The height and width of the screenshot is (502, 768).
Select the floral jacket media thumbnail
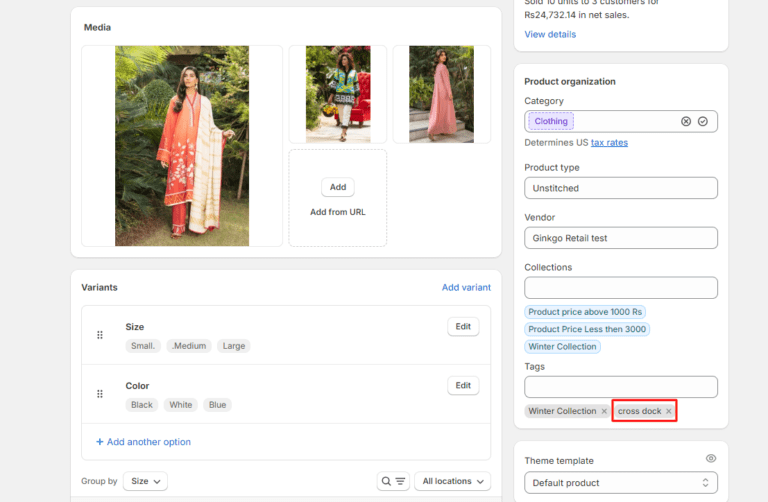pyautogui.click(x=338, y=95)
